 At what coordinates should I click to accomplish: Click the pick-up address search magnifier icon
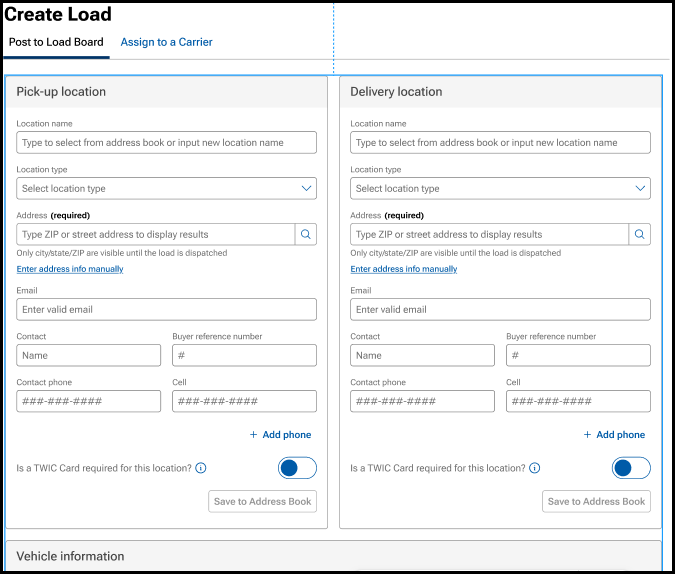coord(306,234)
